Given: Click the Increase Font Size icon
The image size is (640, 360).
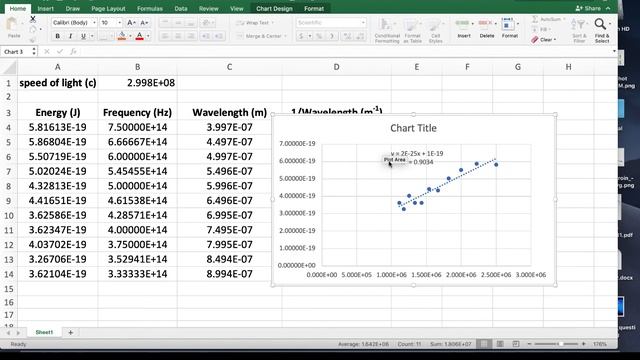Looking at the screenshot, I should click(131, 23).
